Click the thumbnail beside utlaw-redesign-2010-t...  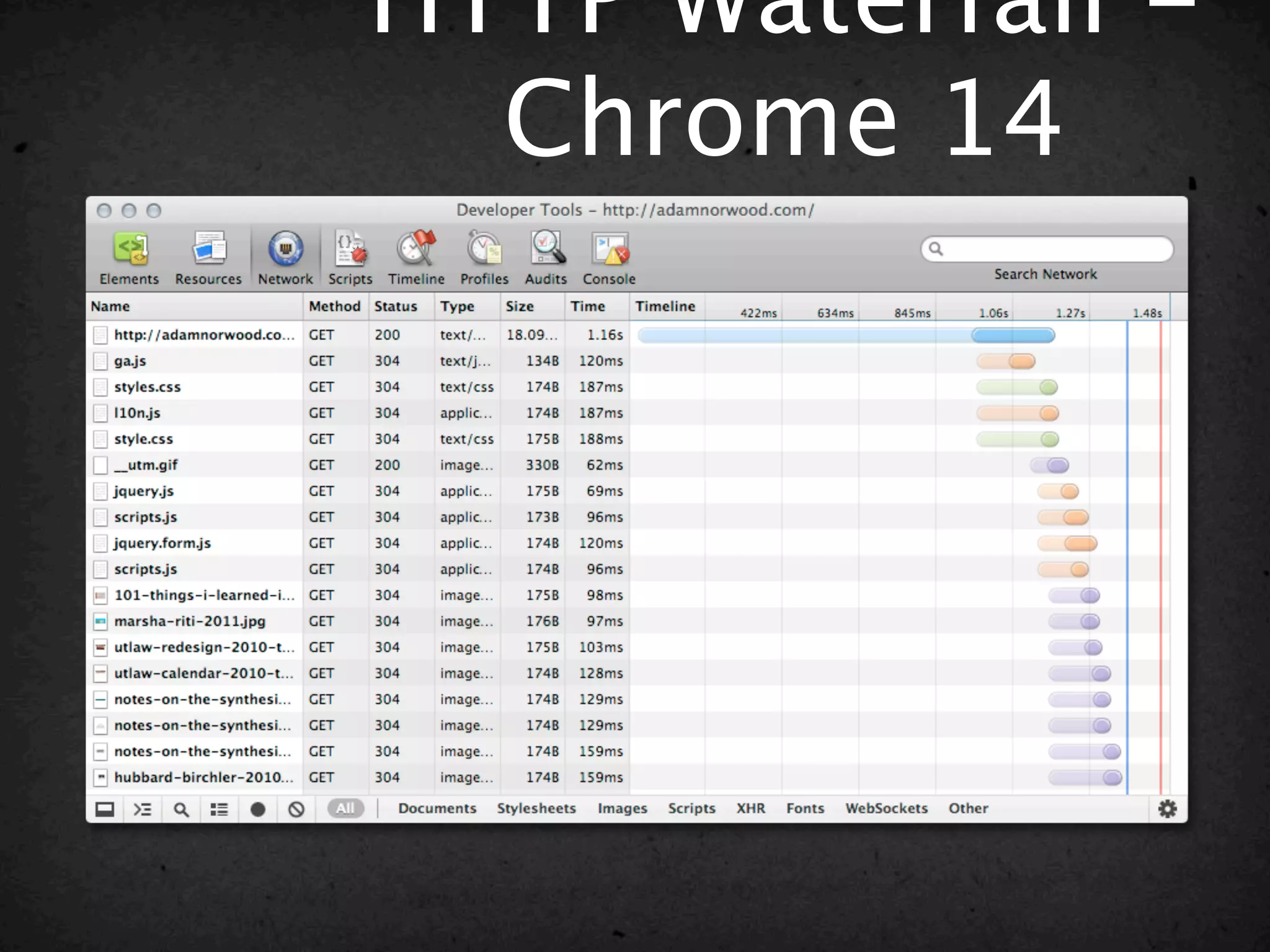point(100,647)
